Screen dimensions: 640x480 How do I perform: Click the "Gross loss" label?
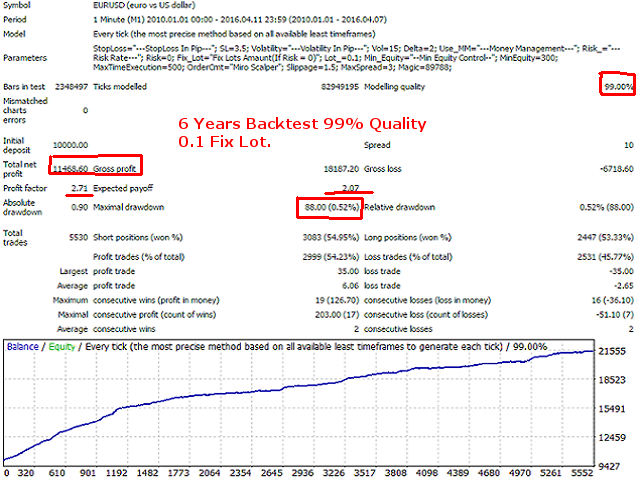[x=382, y=169]
